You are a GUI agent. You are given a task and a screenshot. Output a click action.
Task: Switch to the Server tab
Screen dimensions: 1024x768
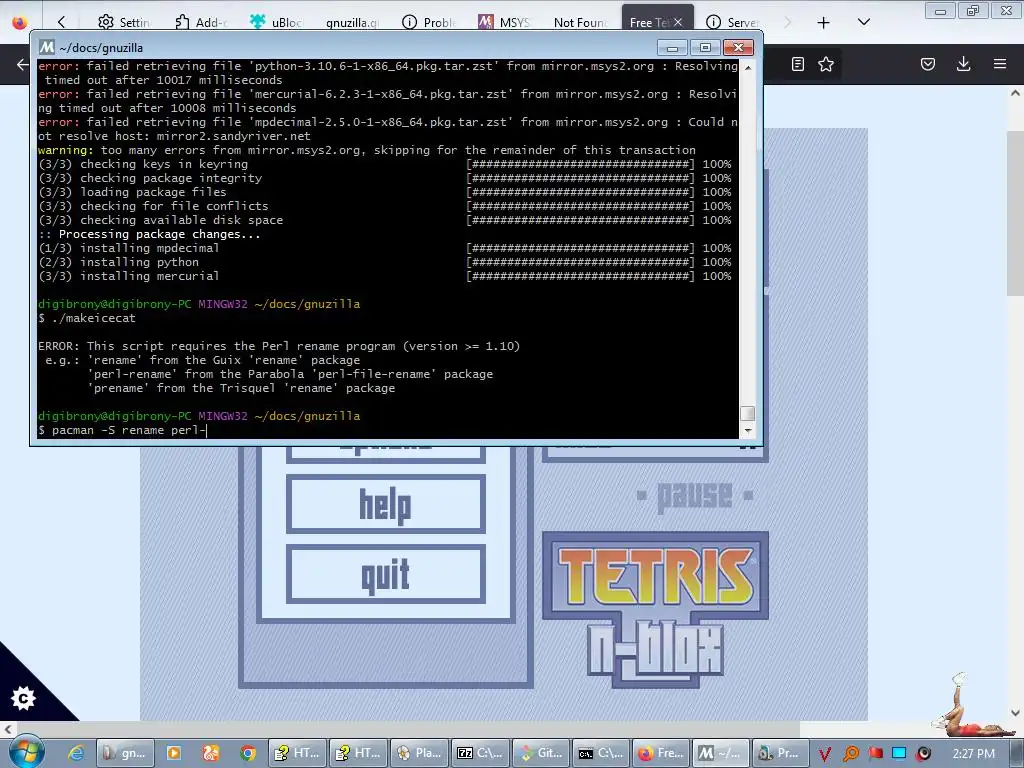[733, 22]
